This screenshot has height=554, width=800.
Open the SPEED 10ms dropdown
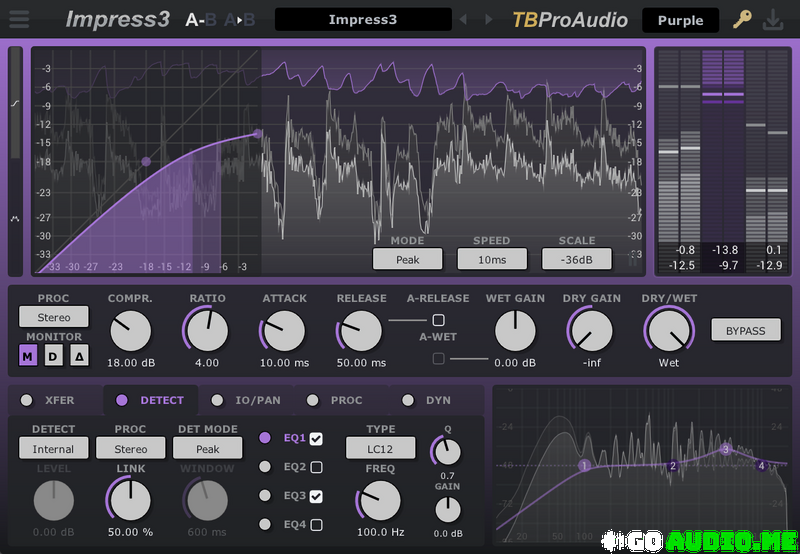(x=492, y=259)
